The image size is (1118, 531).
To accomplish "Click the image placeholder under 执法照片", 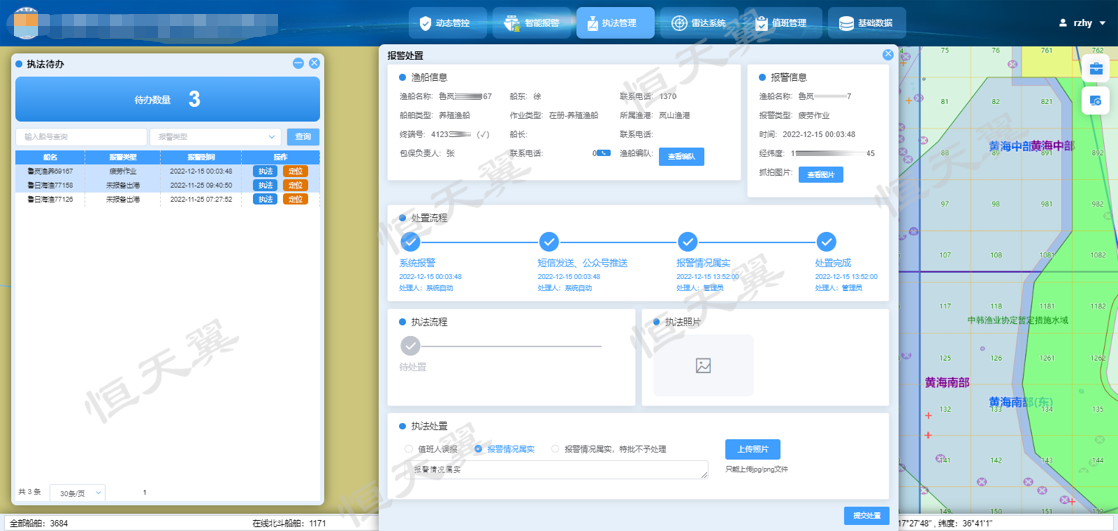I will pos(703,366).
